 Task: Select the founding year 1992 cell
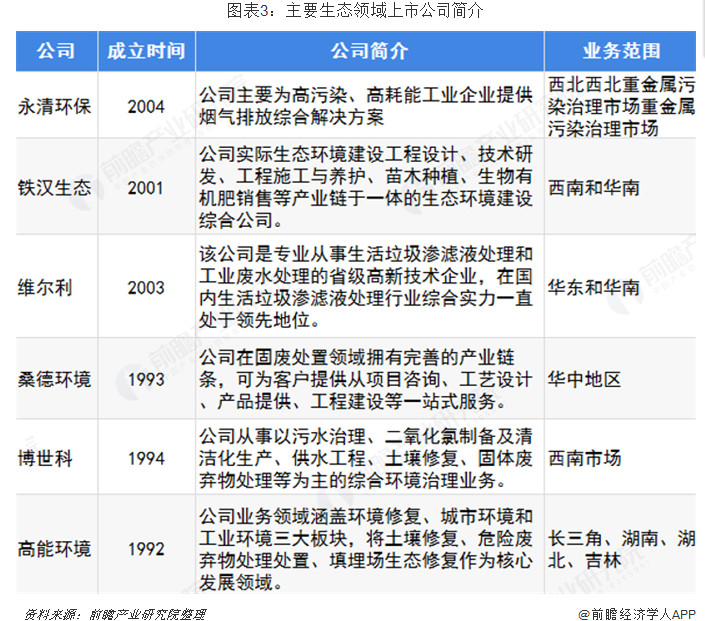coord(146,548)
